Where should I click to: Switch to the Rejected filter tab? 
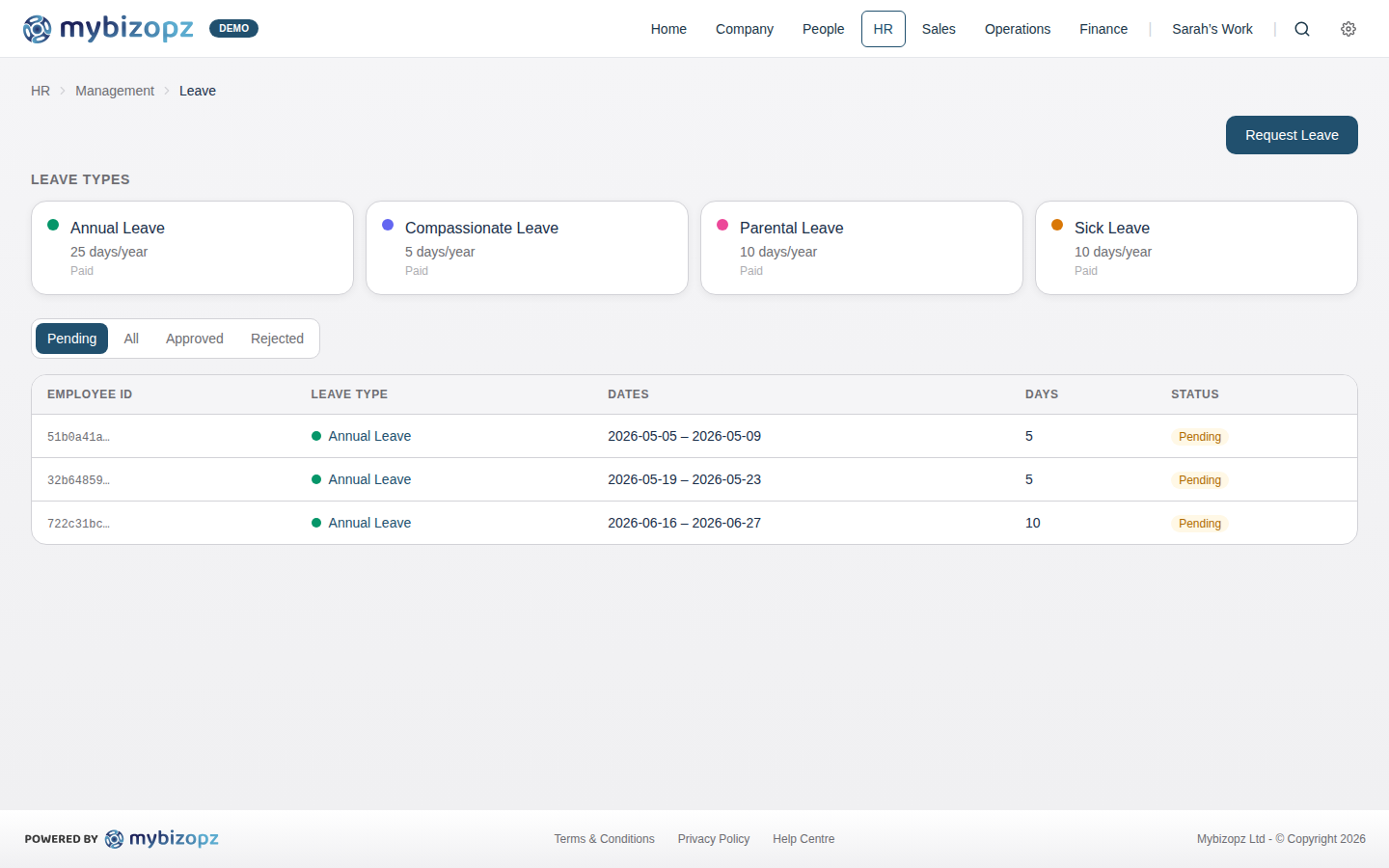click(x=277, y=339)
